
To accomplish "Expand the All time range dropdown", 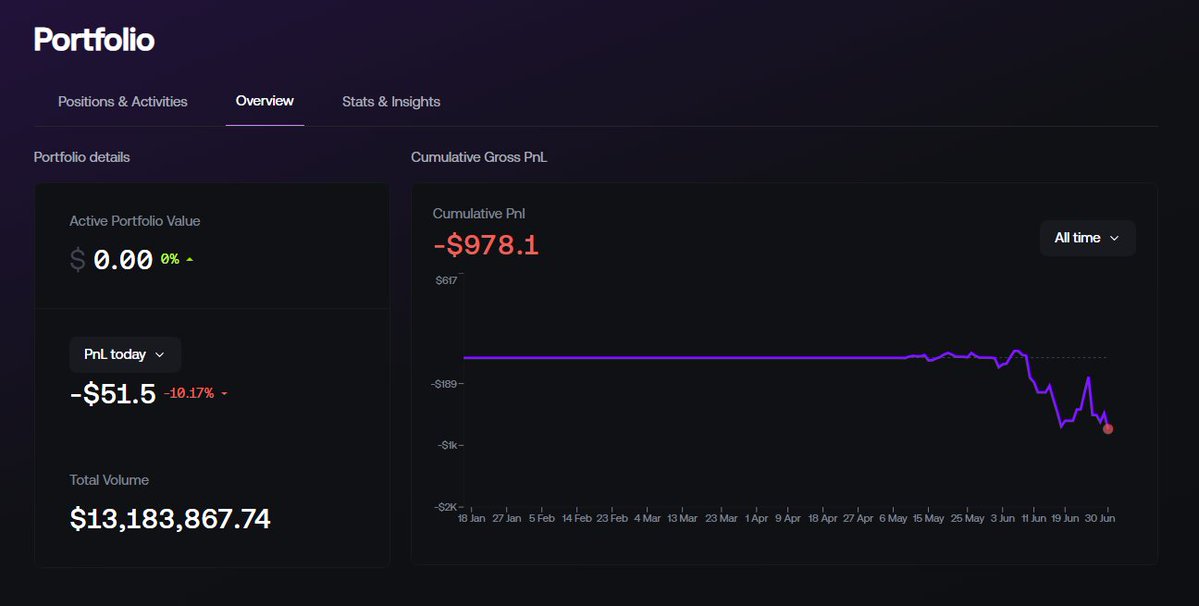I will click(1087, 238).
